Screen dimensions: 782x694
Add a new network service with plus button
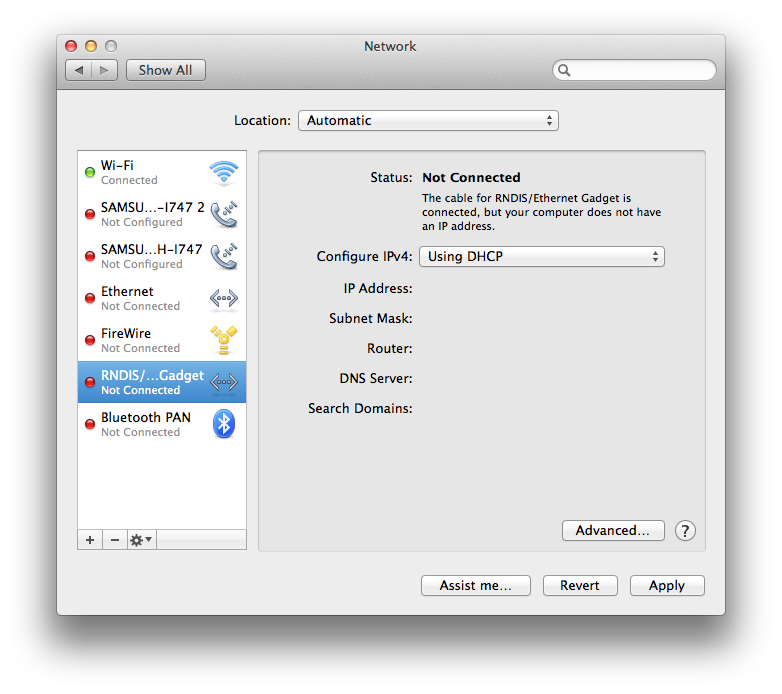(x=90, y=540)
